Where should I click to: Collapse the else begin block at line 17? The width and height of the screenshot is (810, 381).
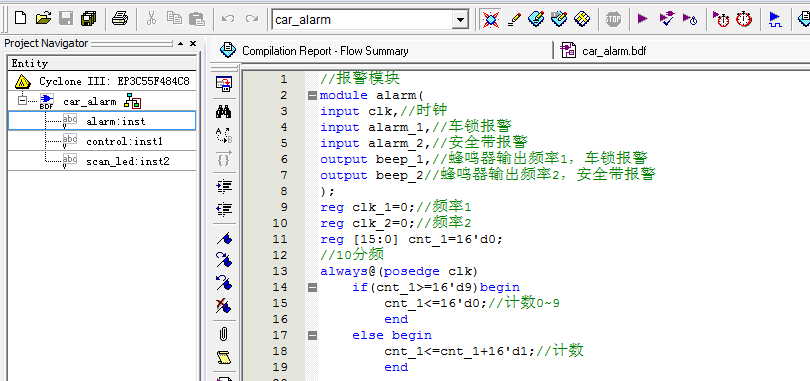click(x=312, y=336)
